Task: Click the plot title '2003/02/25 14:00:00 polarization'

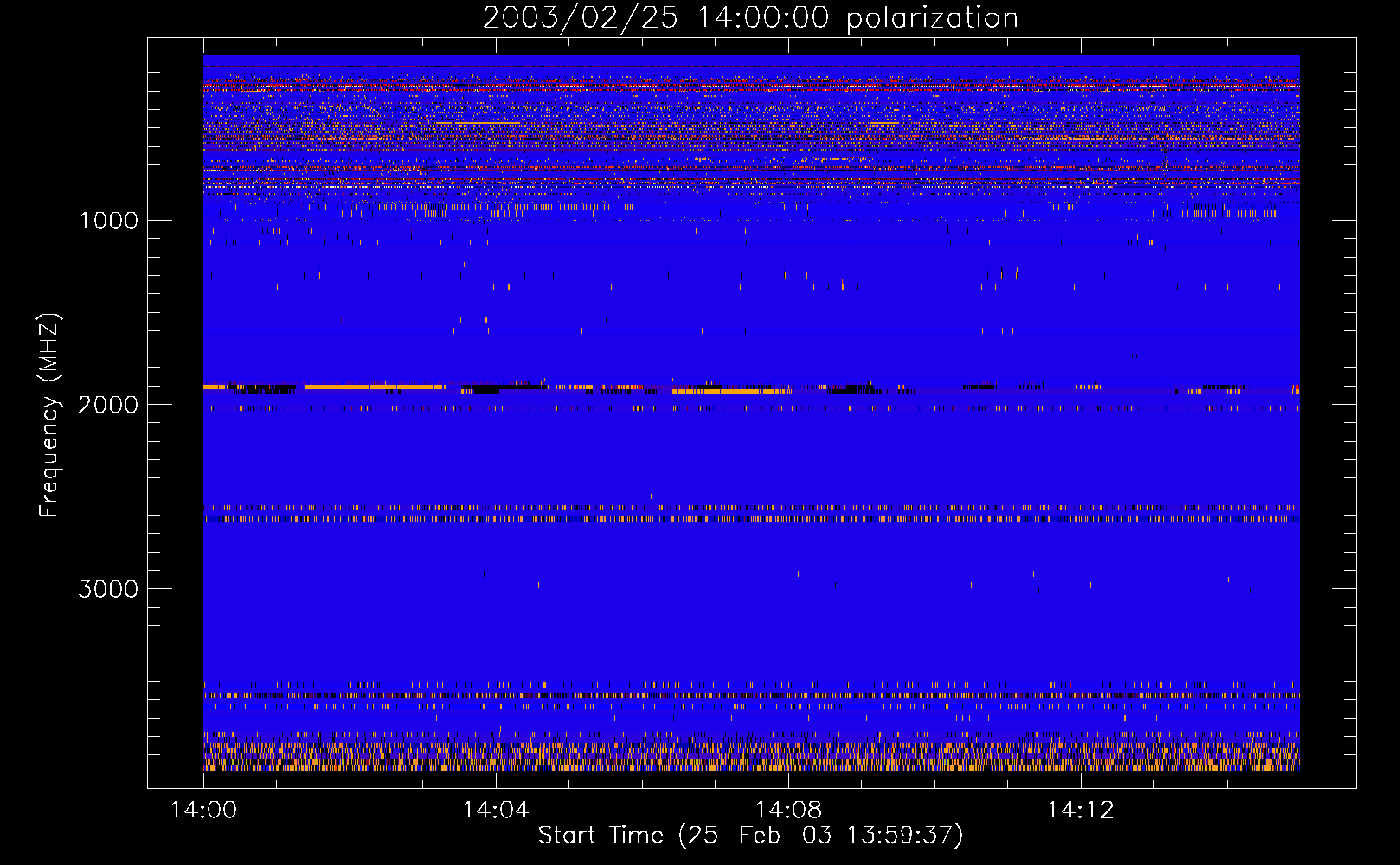Action: coord(750,18)
